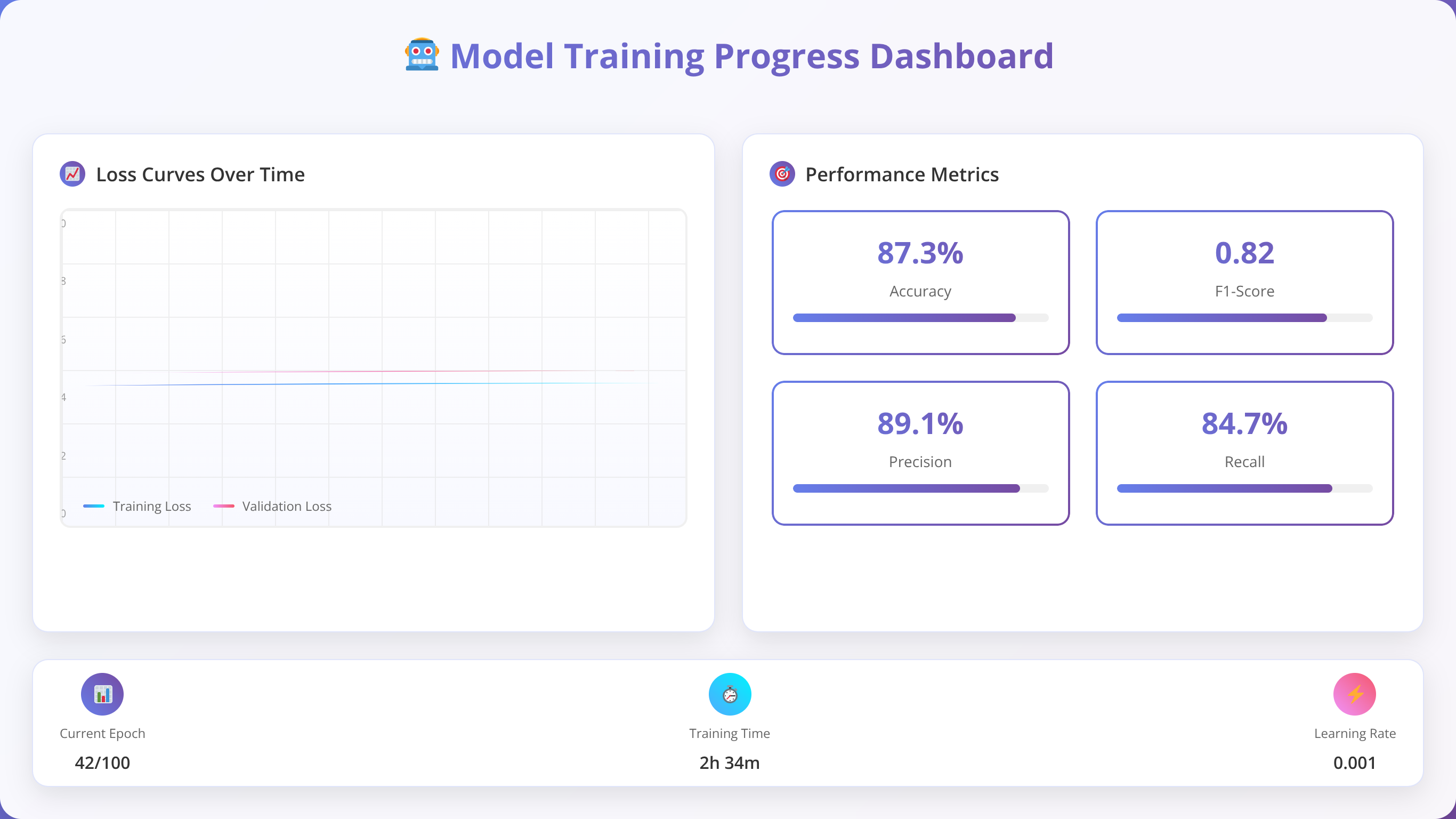
Task: Click the Training Time stopwatch icon
Action: [730, 694]
